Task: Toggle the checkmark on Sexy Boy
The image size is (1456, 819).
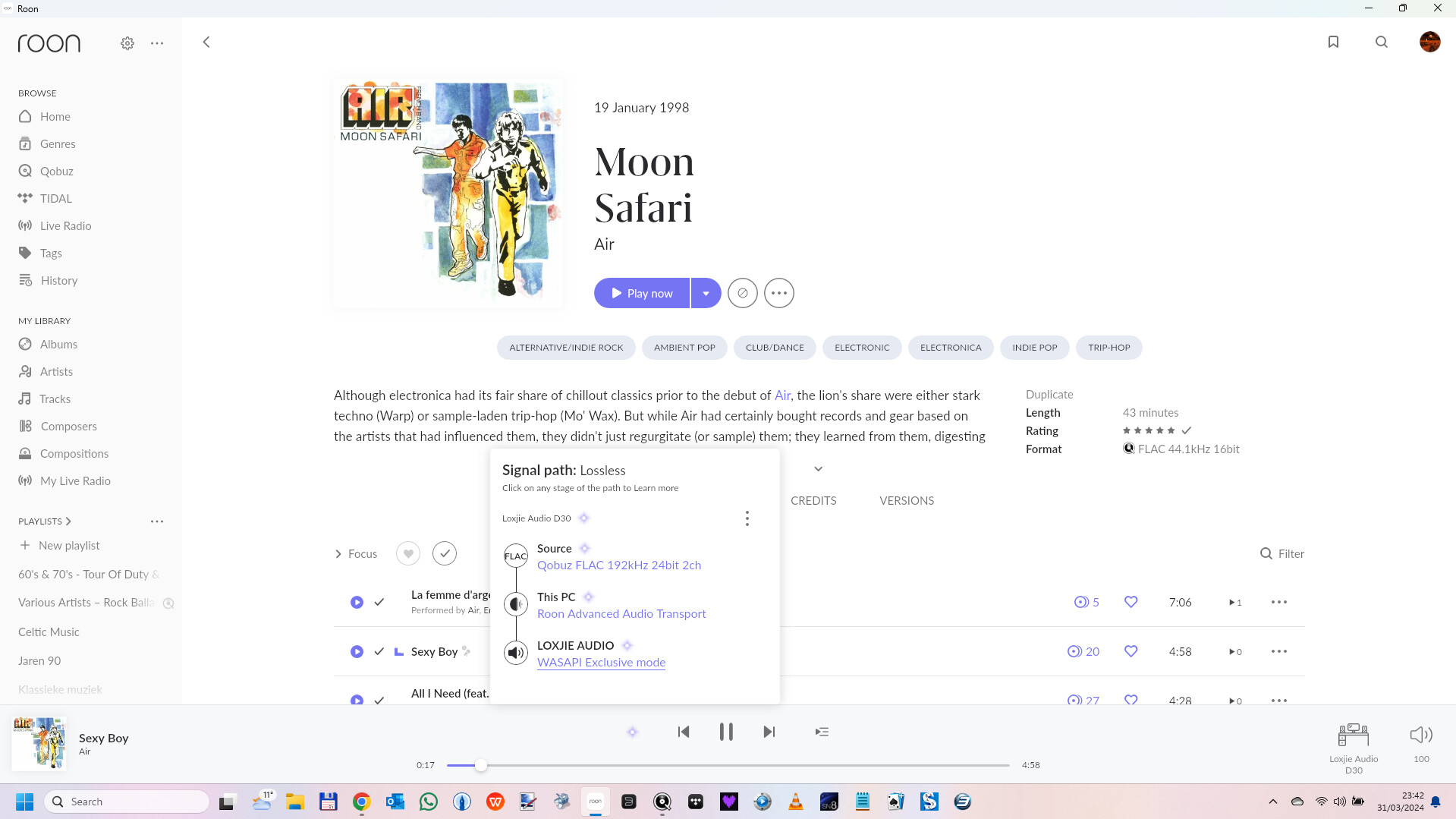Action: 379,652
